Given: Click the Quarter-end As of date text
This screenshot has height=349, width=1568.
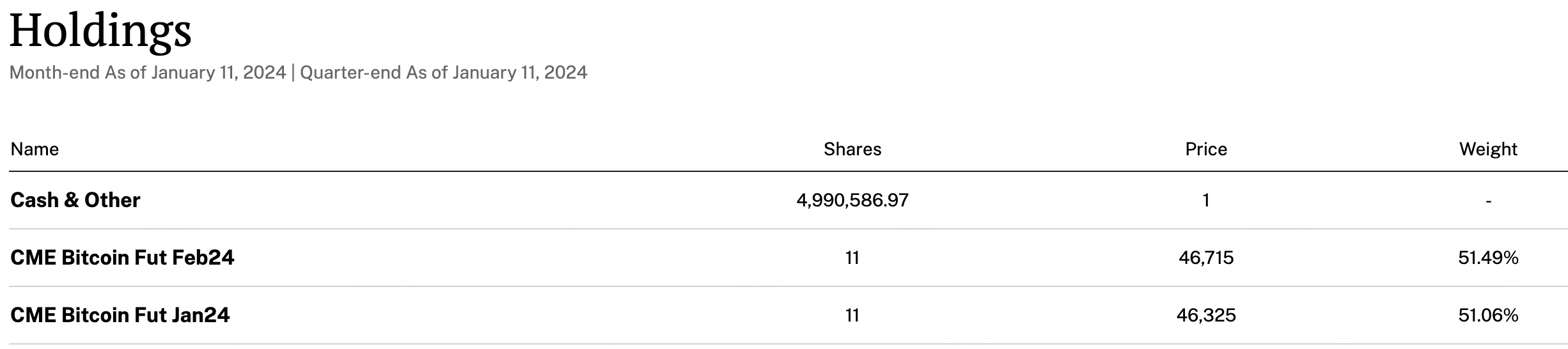Looking at the screenshot, I should coord(443,73).
